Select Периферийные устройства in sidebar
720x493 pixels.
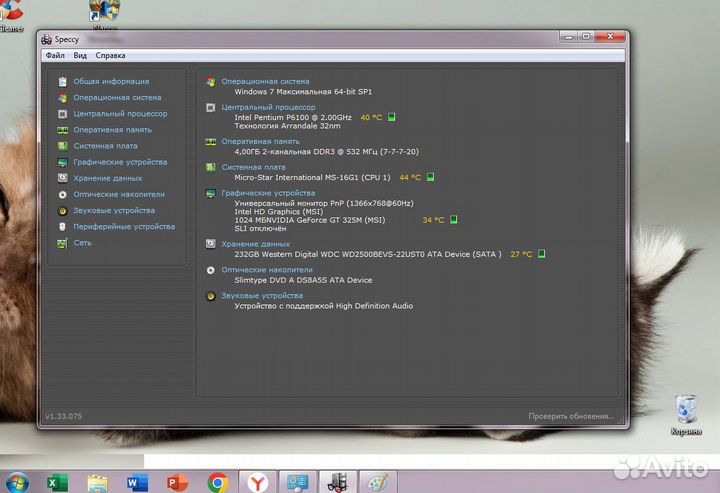[x=124, y=226]
